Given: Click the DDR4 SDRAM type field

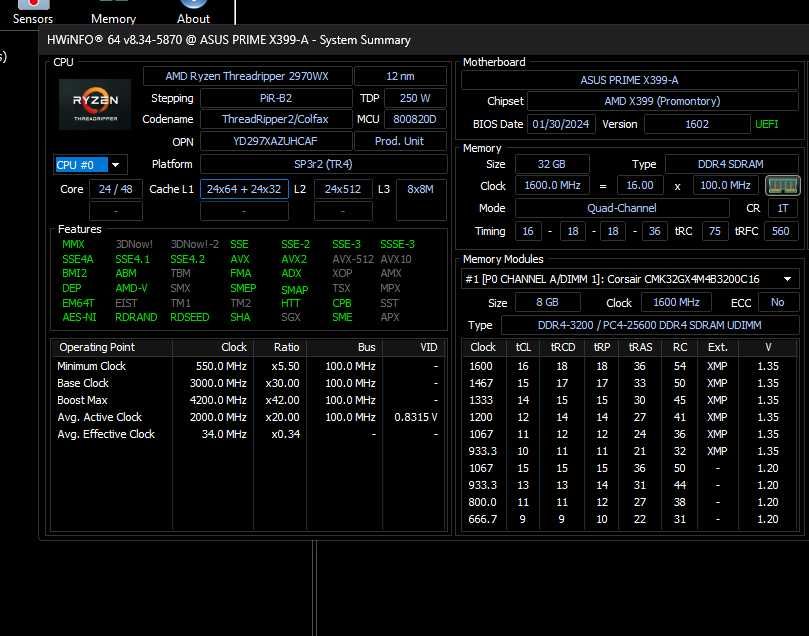Looking at the screenshot, I should click(x=731, y=164).
